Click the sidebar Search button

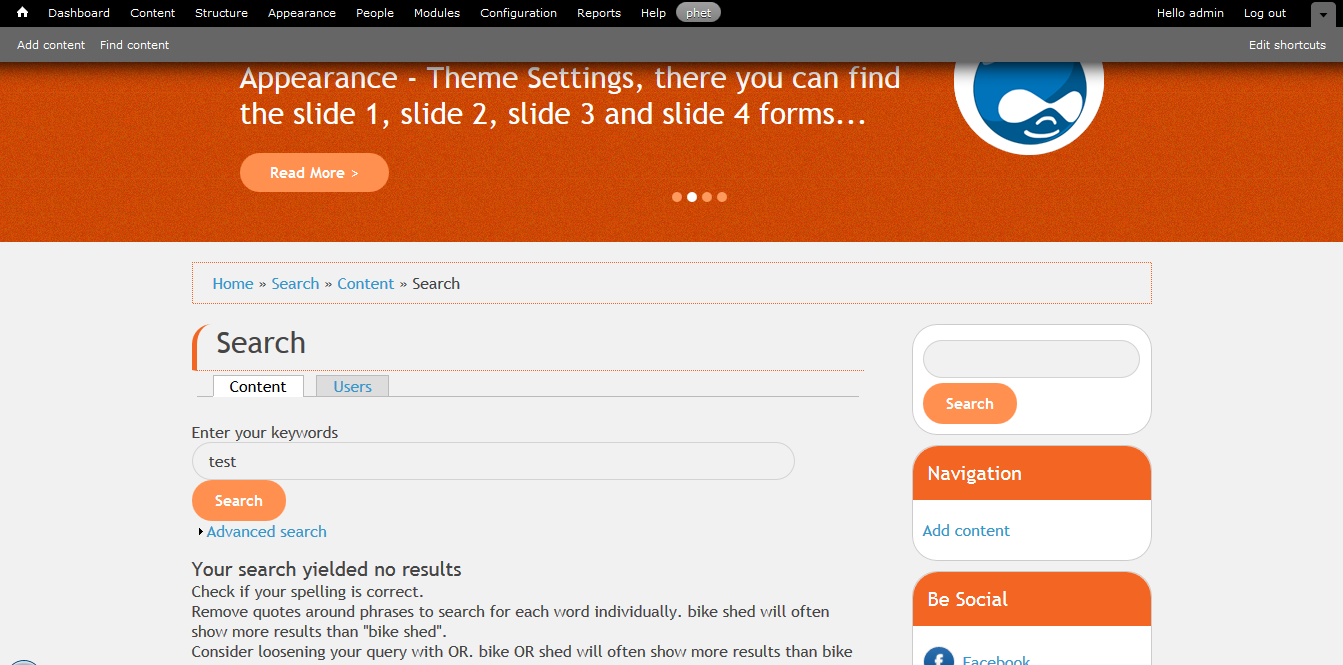[x=970, y=404]
